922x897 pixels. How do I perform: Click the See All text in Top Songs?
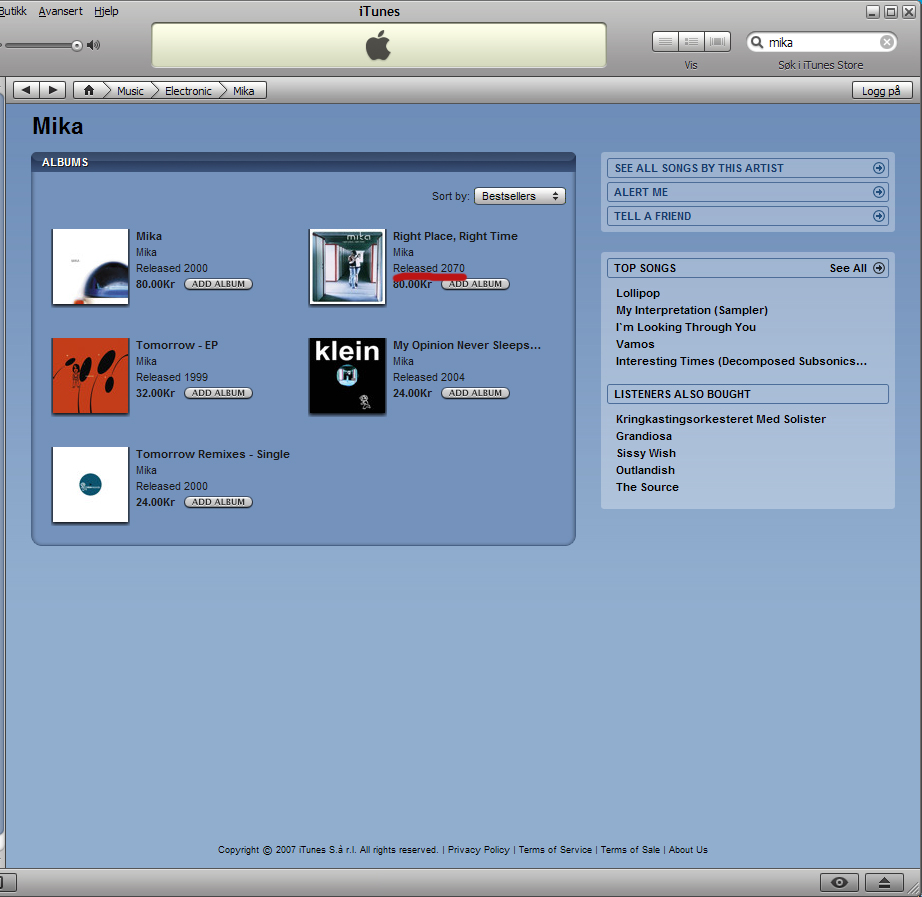point(848,268)
